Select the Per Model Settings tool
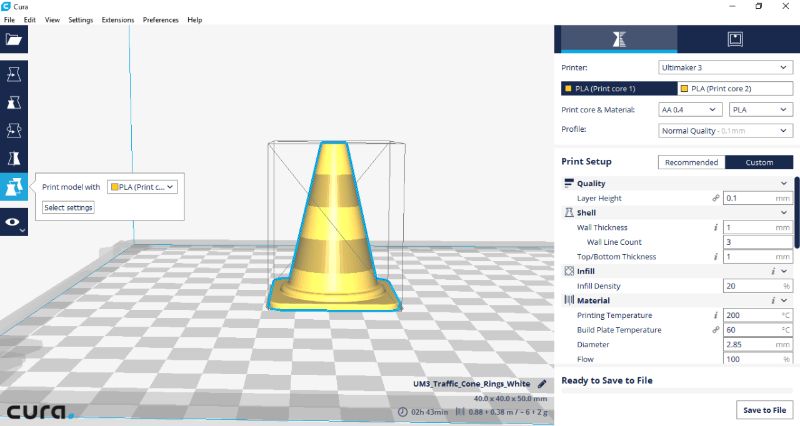Viewport: 800px width, 426px height. [x=14, y=187]
